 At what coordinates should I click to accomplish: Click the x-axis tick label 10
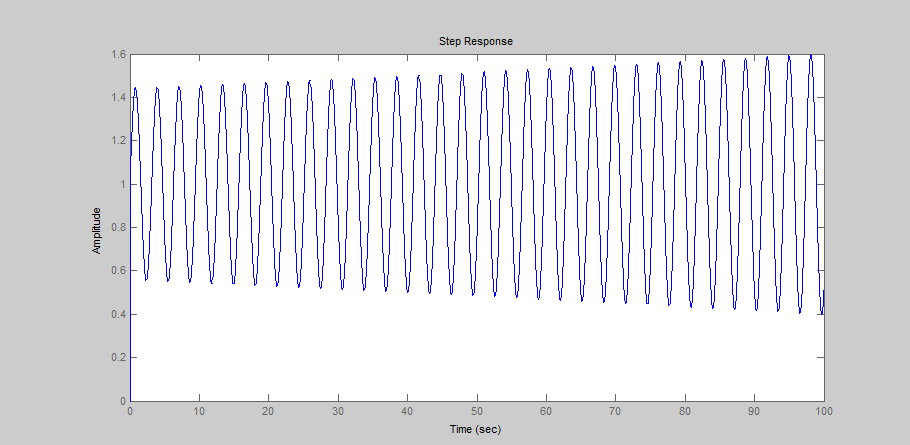click(199, 411)
